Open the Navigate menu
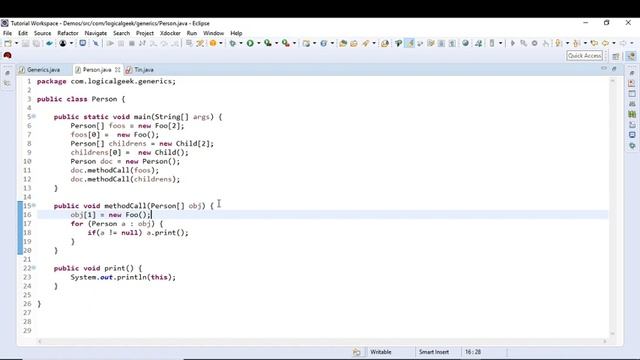 click(96, 33)
